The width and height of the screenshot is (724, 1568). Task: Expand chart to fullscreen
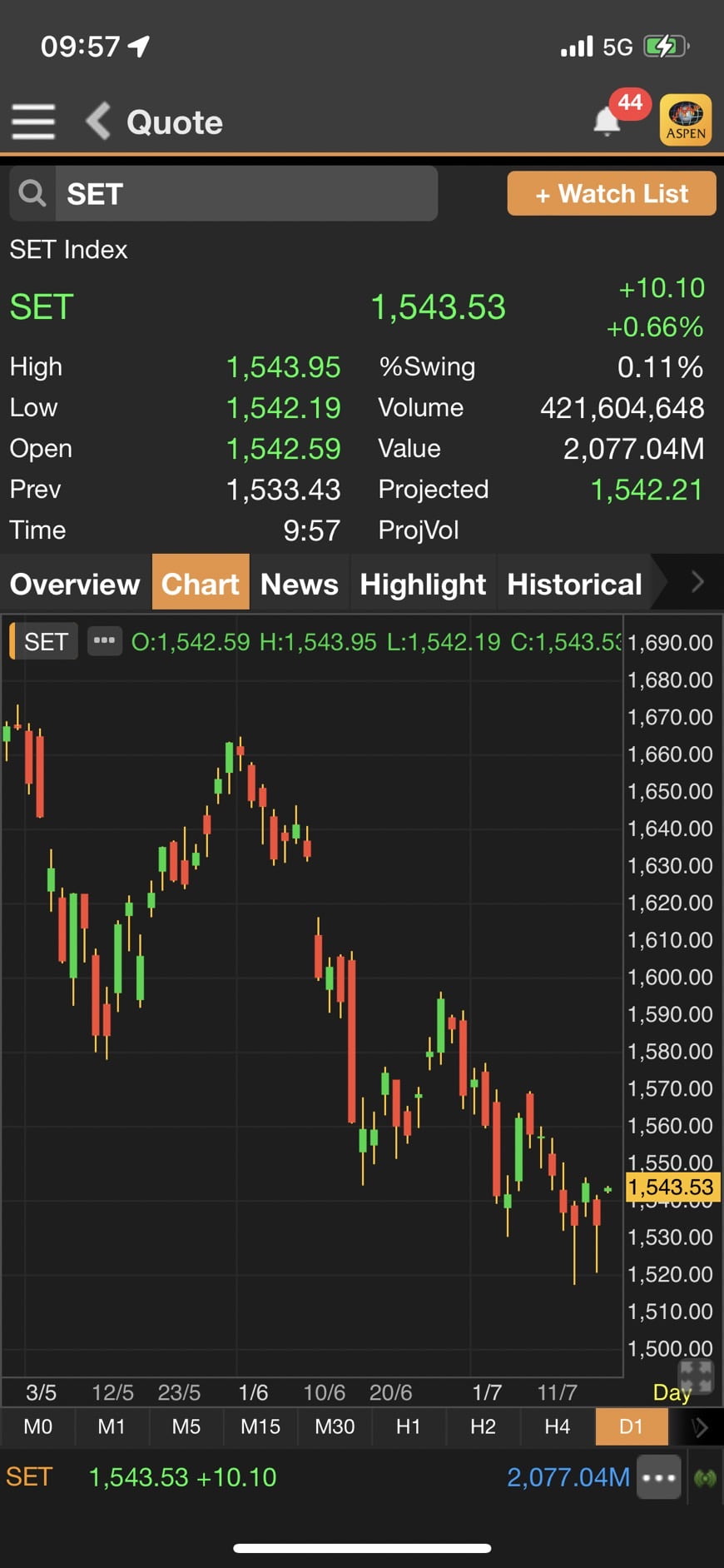(x=695, y=1376)
